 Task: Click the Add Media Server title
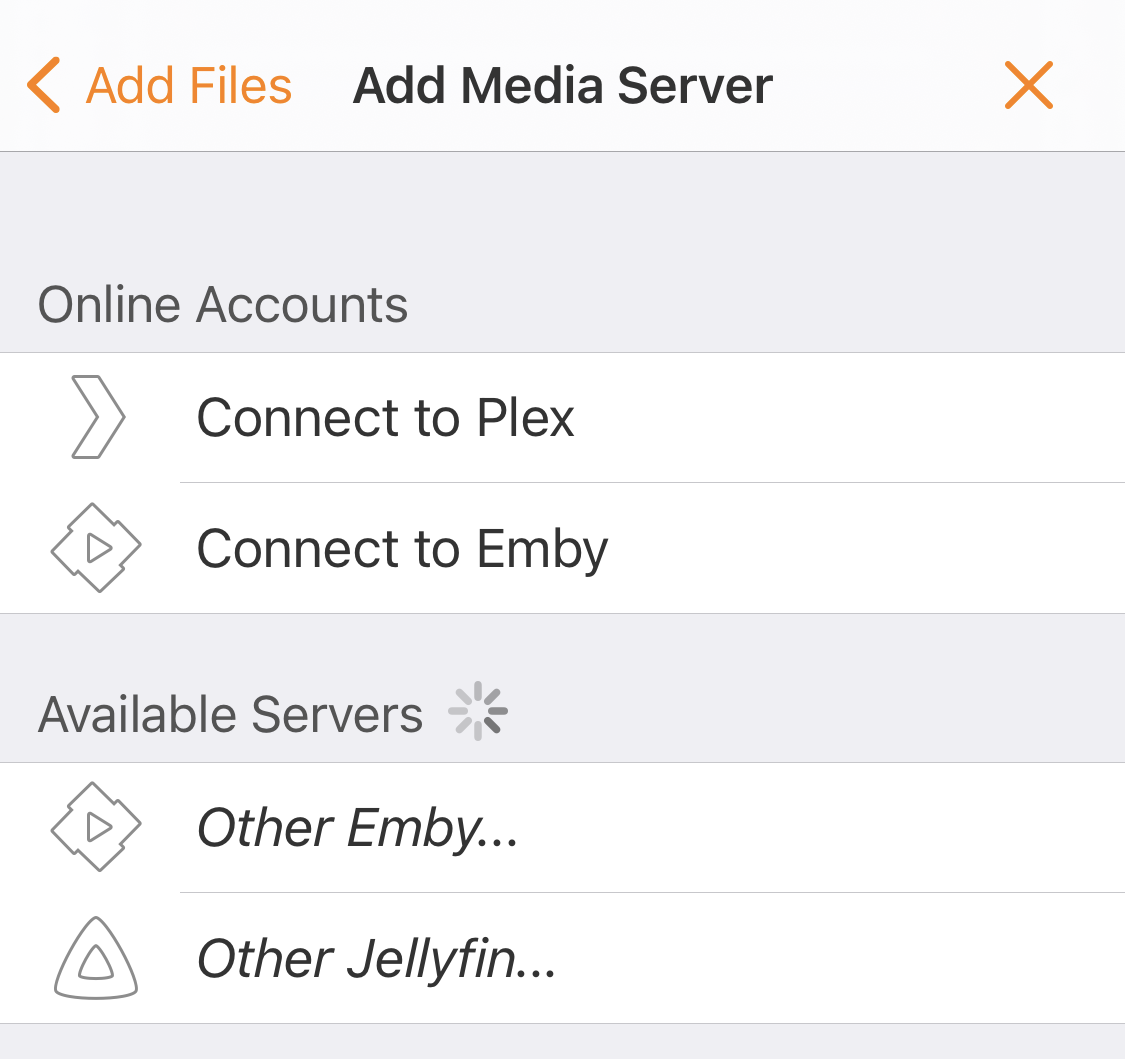click(x=562, y=86)
